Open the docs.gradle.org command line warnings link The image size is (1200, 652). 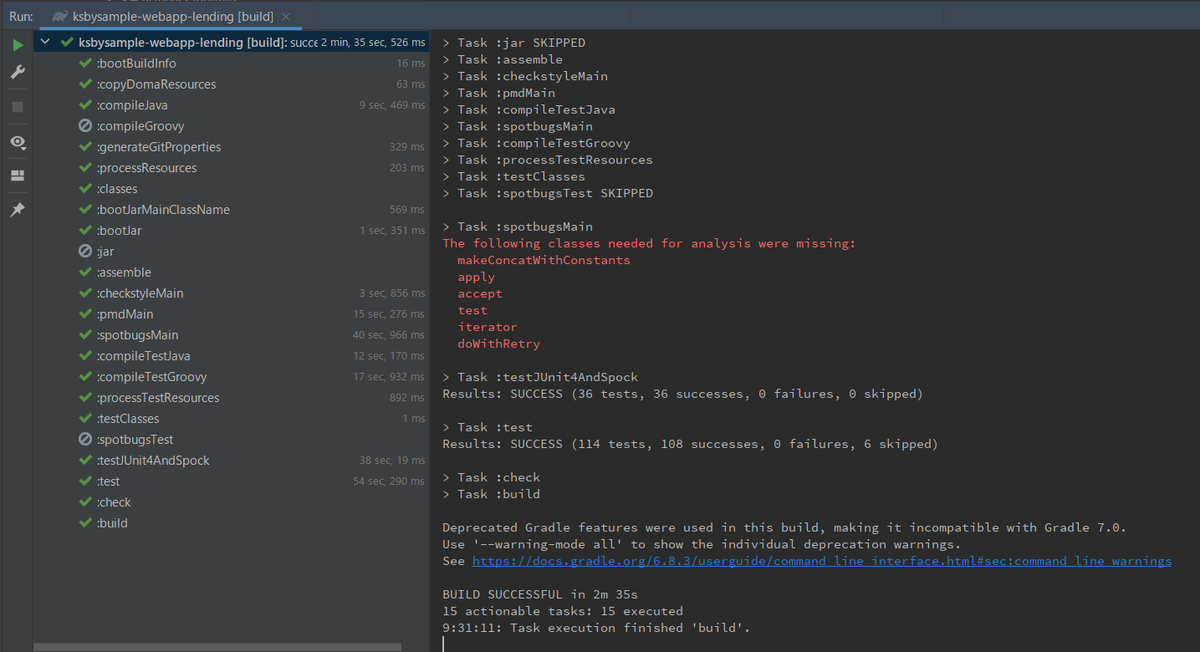coord(821,562)
